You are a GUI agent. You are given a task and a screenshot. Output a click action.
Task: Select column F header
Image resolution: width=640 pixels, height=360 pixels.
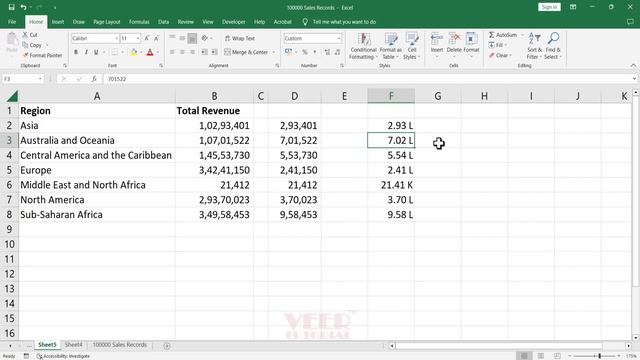coord(391,96)
